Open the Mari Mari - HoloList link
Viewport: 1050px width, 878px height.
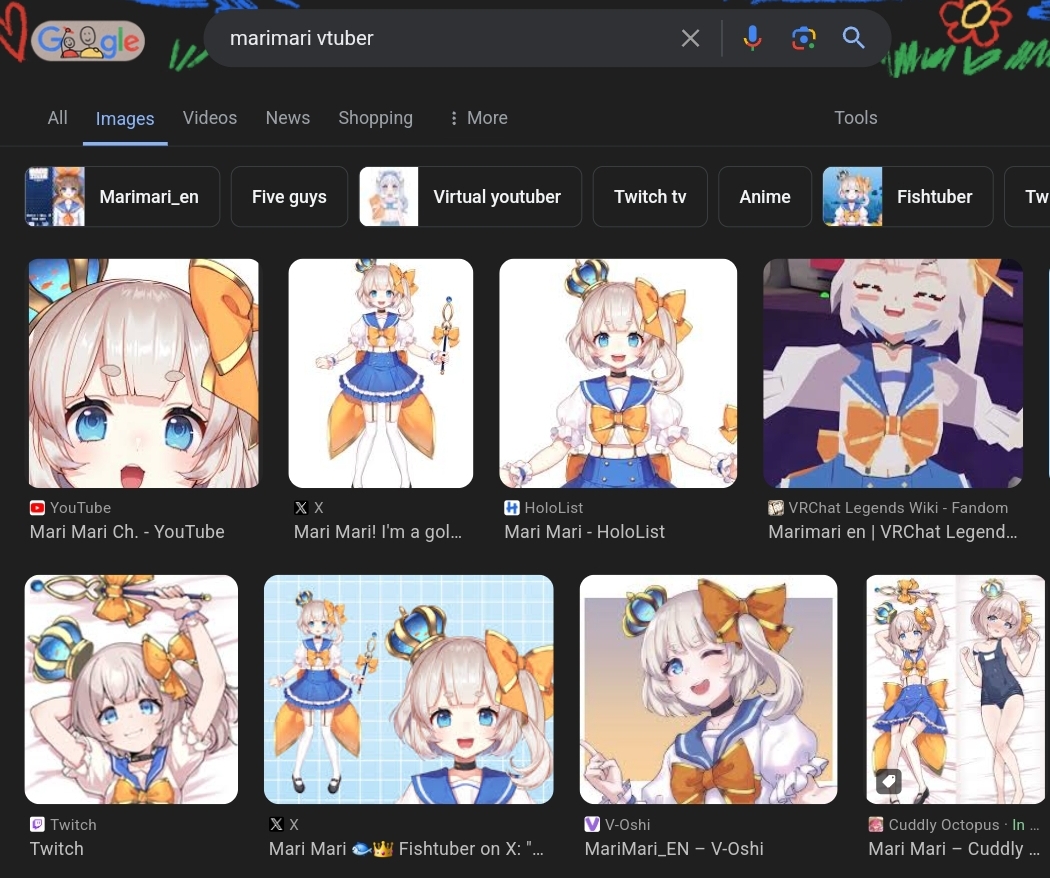pyautogui.click(x=584, y=532)
